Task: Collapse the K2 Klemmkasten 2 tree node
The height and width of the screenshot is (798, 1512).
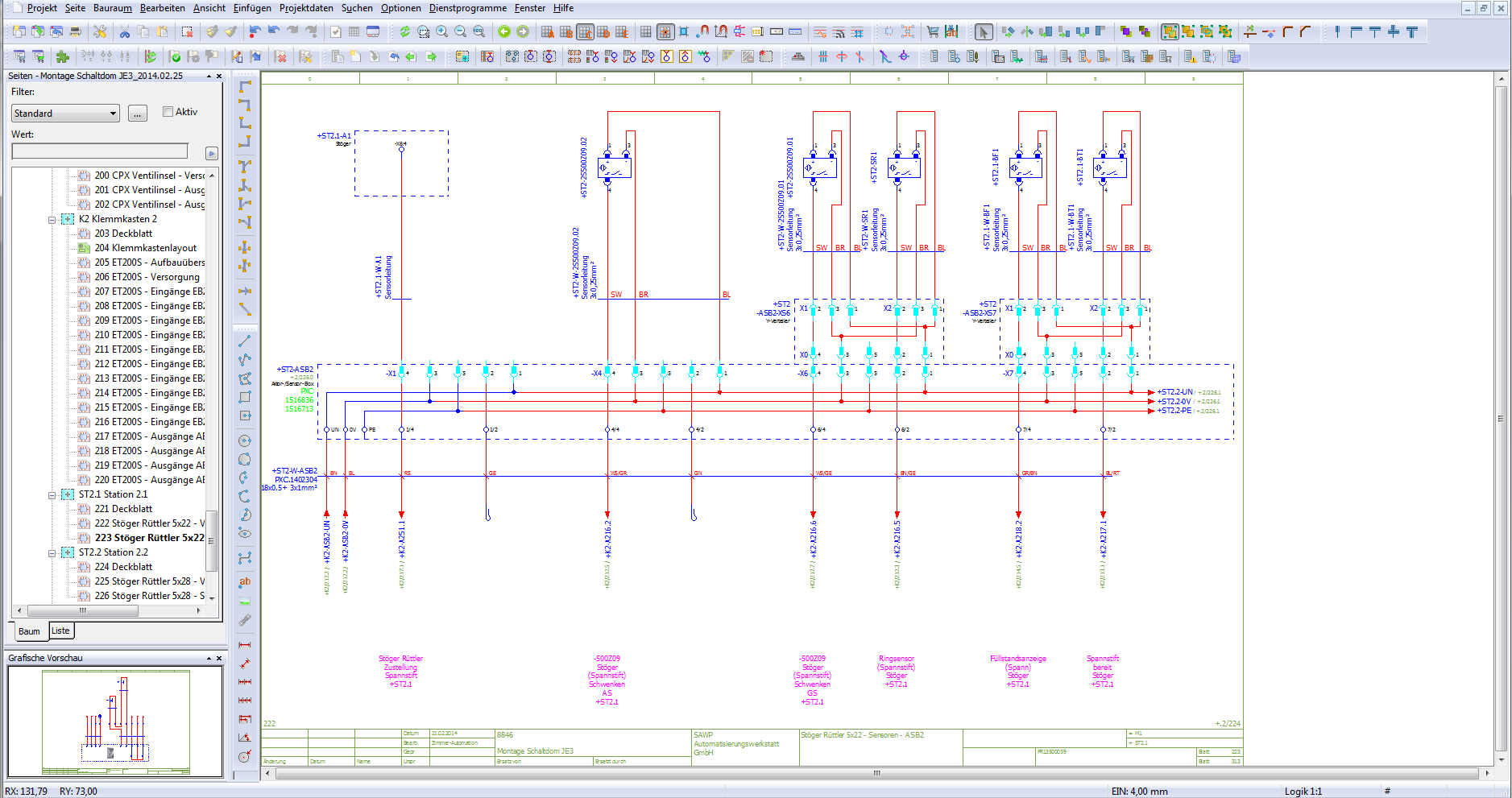Action: [x=52, y=219]
